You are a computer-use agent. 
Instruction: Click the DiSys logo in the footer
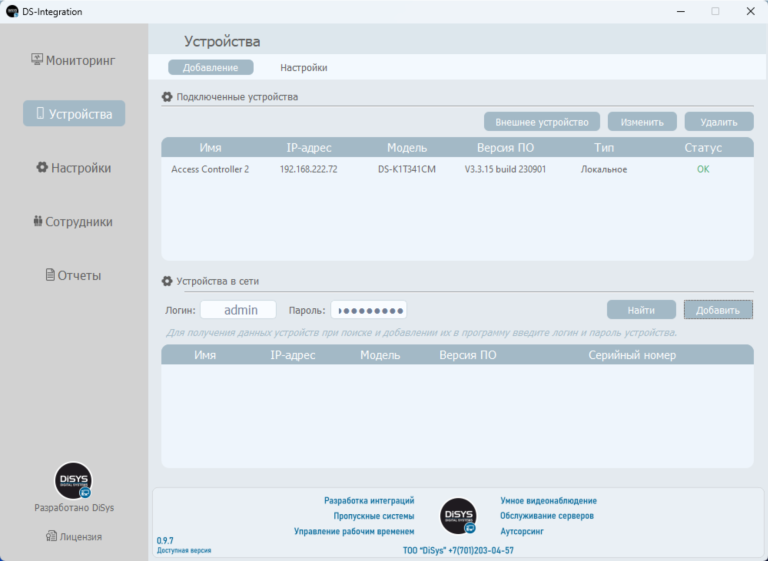tap(458, 515)
